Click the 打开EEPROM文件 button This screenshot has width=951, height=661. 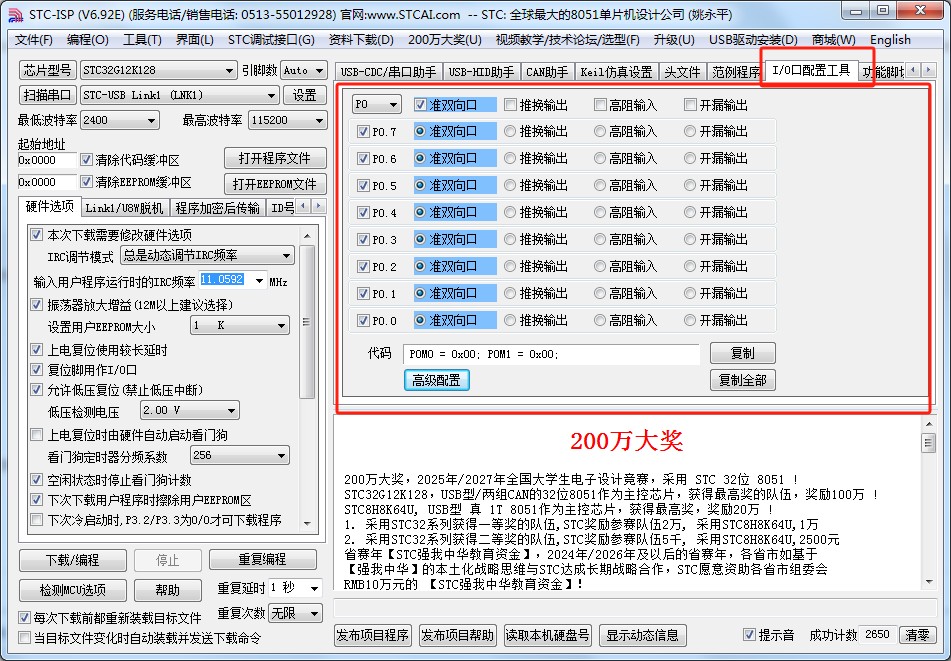coord(275,184)
